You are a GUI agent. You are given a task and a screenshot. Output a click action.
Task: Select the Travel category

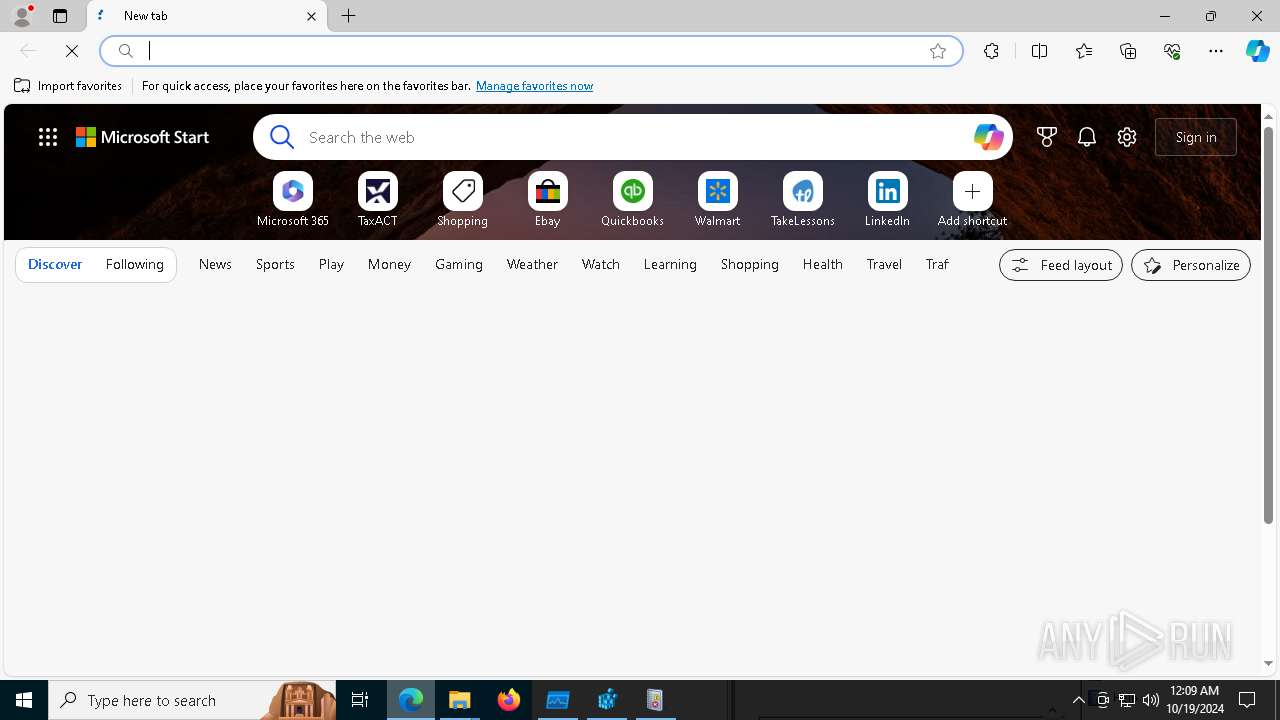tap(884, 264)
